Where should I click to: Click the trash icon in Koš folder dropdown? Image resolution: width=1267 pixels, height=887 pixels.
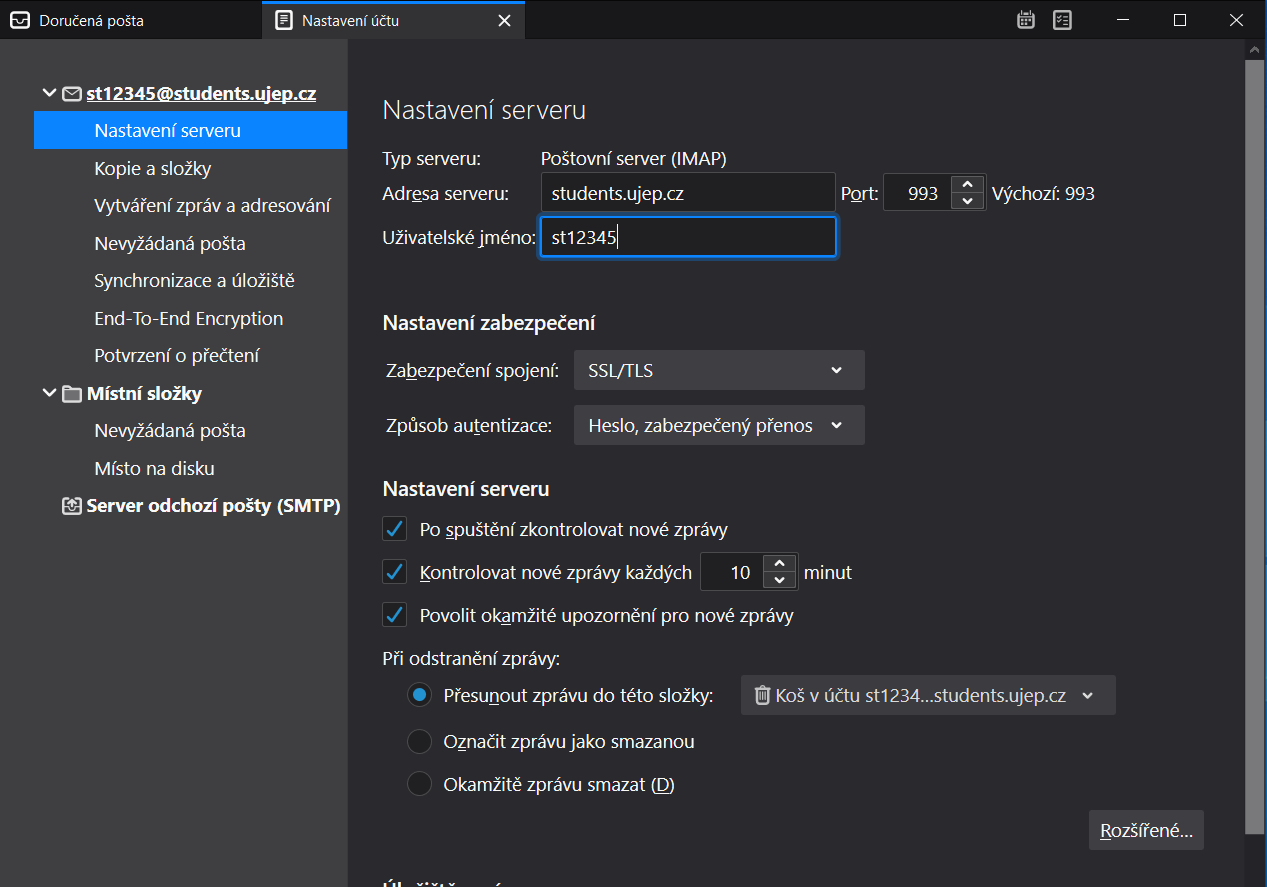click(x=762, y=695)
